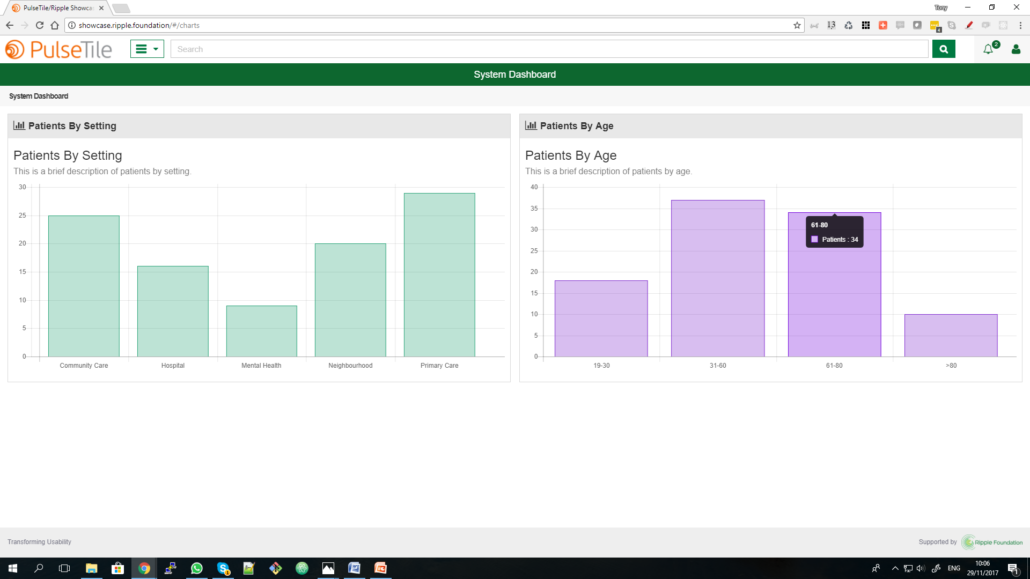1030x579 pixels.
Task: Focus the Search input field
Action: pyautogui.click(x=549, y=49)
